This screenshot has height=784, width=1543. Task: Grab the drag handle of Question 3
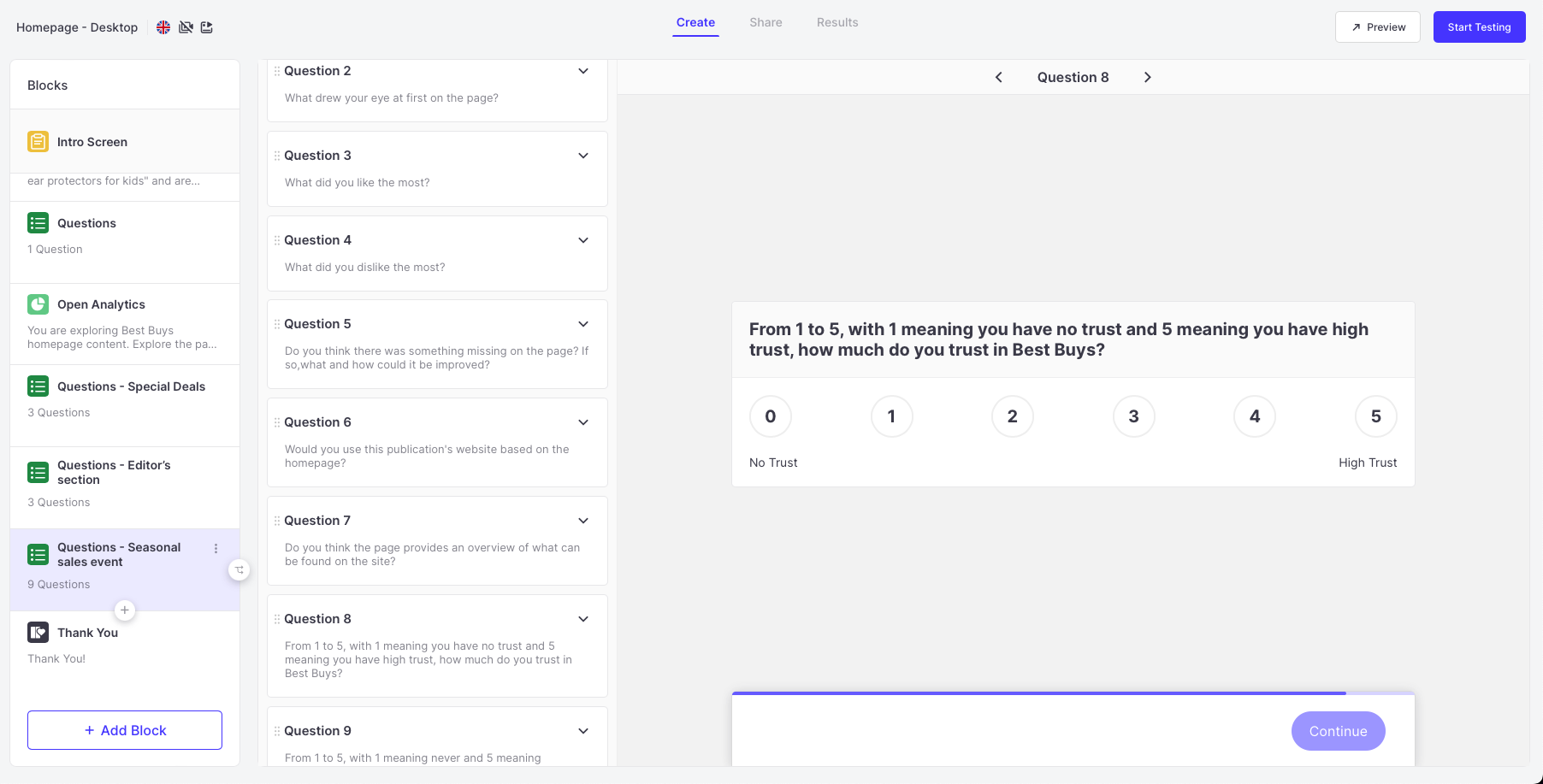(x=277, y=156)
